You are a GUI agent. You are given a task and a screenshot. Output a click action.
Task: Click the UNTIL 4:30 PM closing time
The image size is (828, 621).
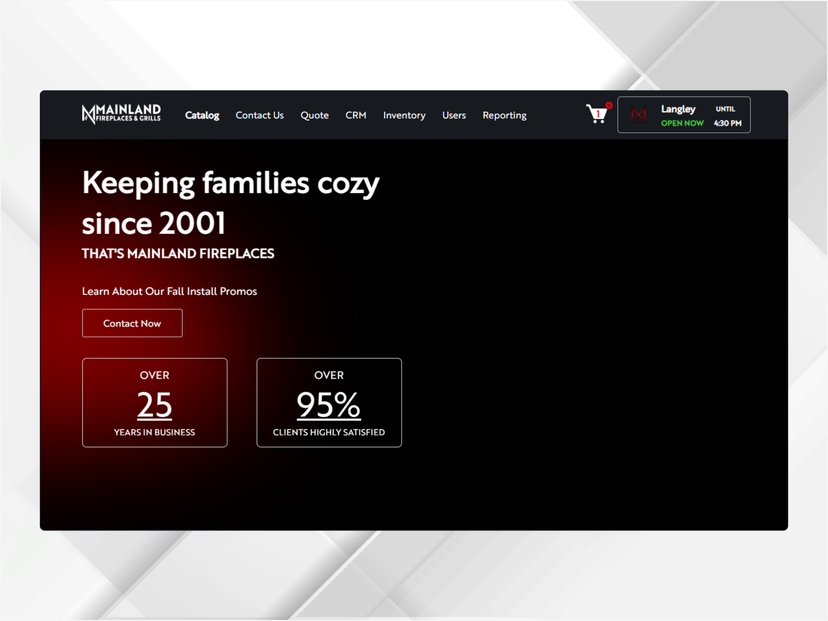(727, 116)
